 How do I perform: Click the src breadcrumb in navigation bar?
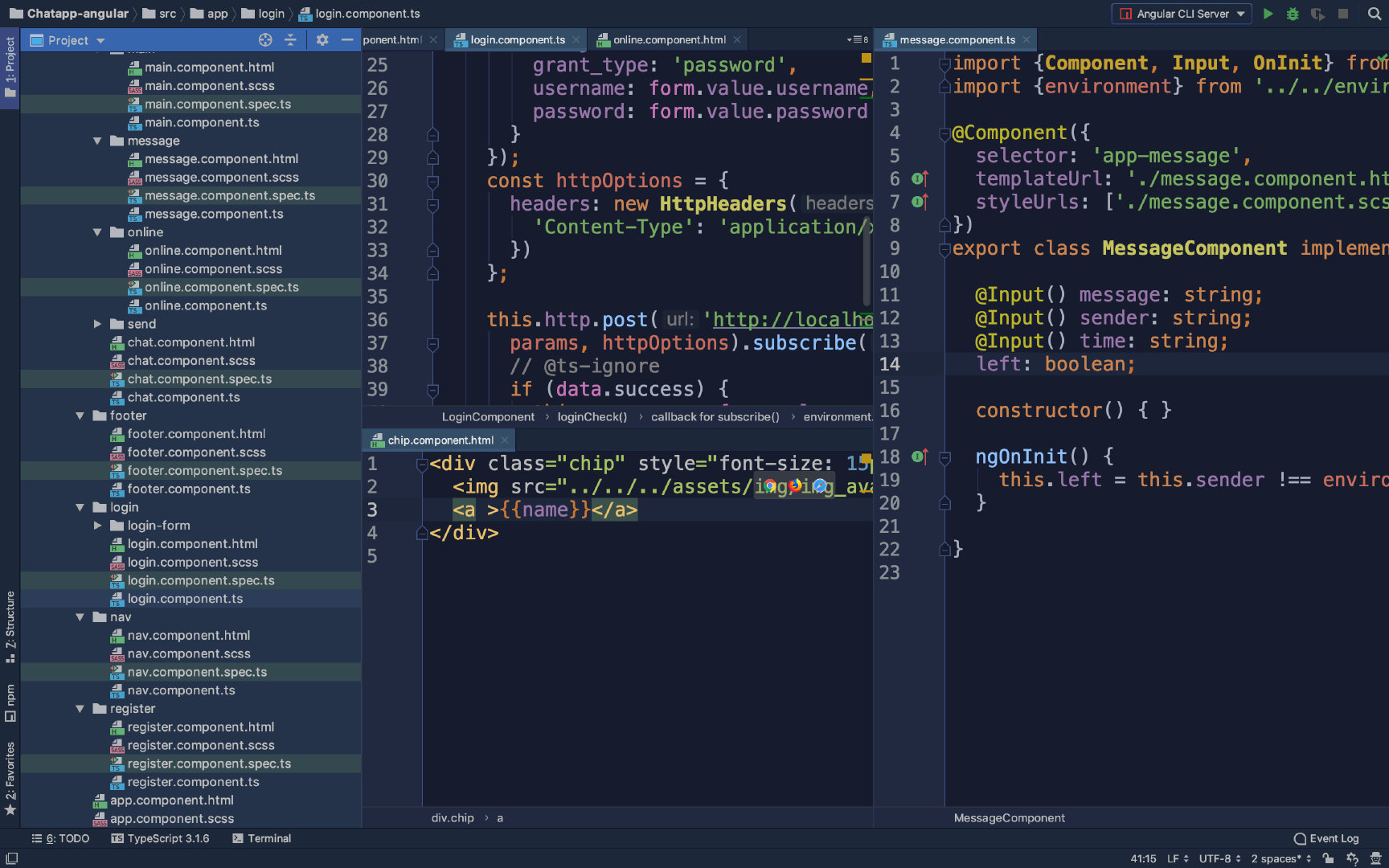pyautogui.click(x=159, y=14)
